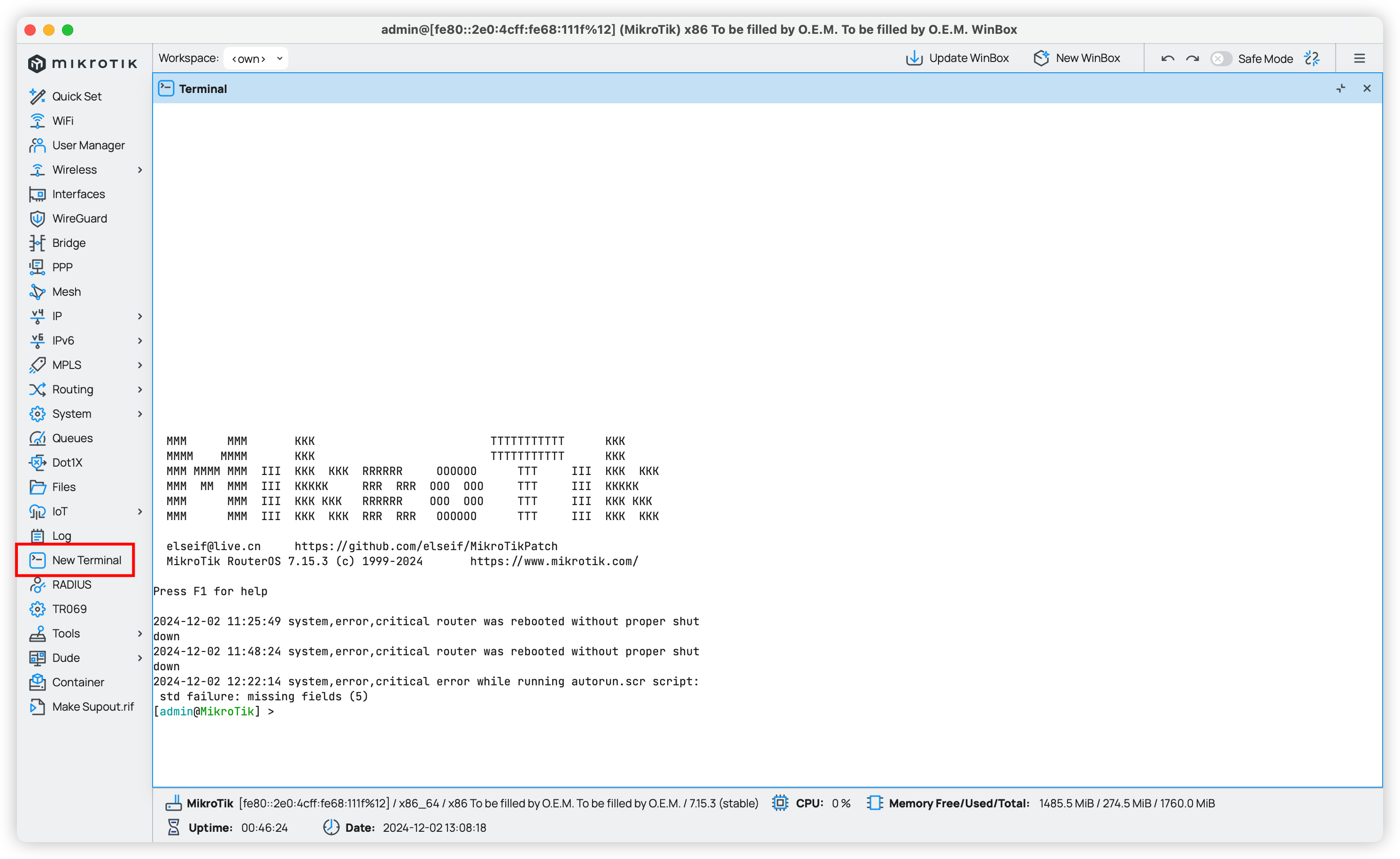Image resolution: width=1400 pixels, height=859 pixels.
Task: Click the New WinBox button
Action: pyautogui.click(x=1077, y=58)
